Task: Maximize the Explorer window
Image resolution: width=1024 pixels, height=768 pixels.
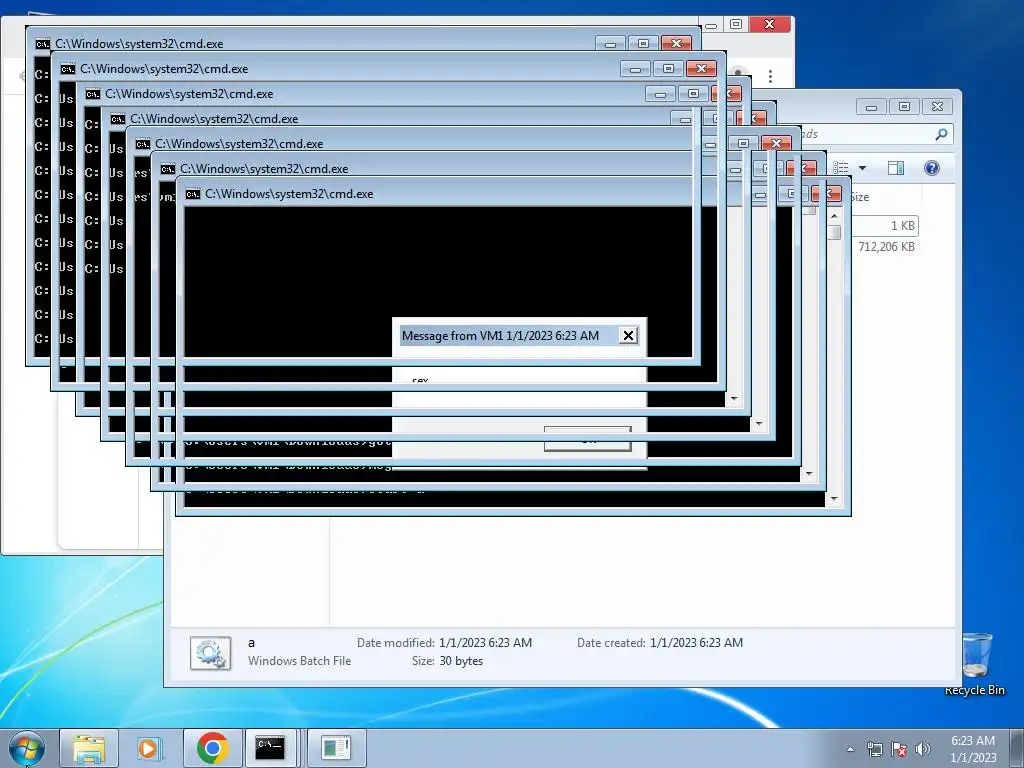Action: click(904, 106)
